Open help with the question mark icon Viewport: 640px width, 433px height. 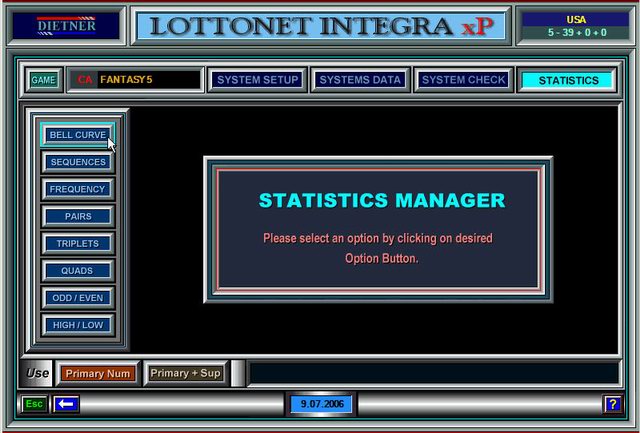tap(612, 404)
